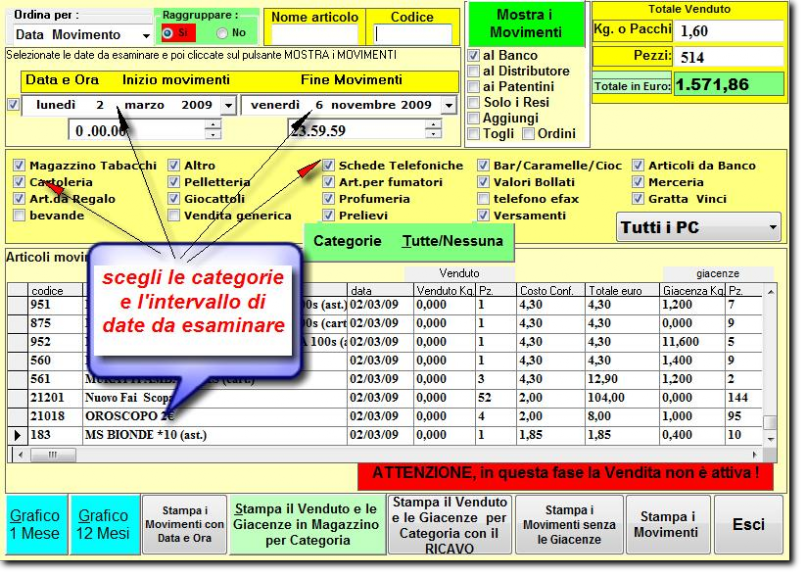Toggle the al Banco checkbox
The height and width of the screenshot is (577, 806).
point(473,55)
